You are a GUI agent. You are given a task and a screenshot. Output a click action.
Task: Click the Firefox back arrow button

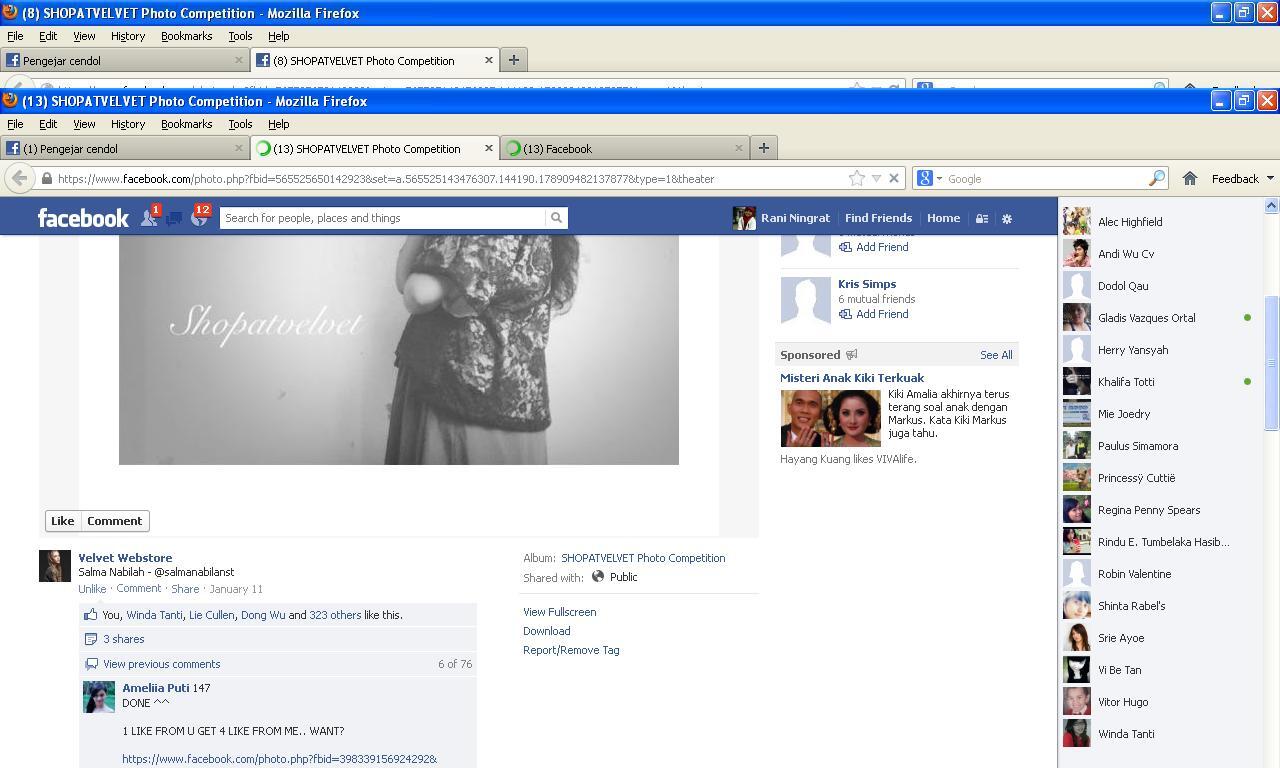[19, 178]
